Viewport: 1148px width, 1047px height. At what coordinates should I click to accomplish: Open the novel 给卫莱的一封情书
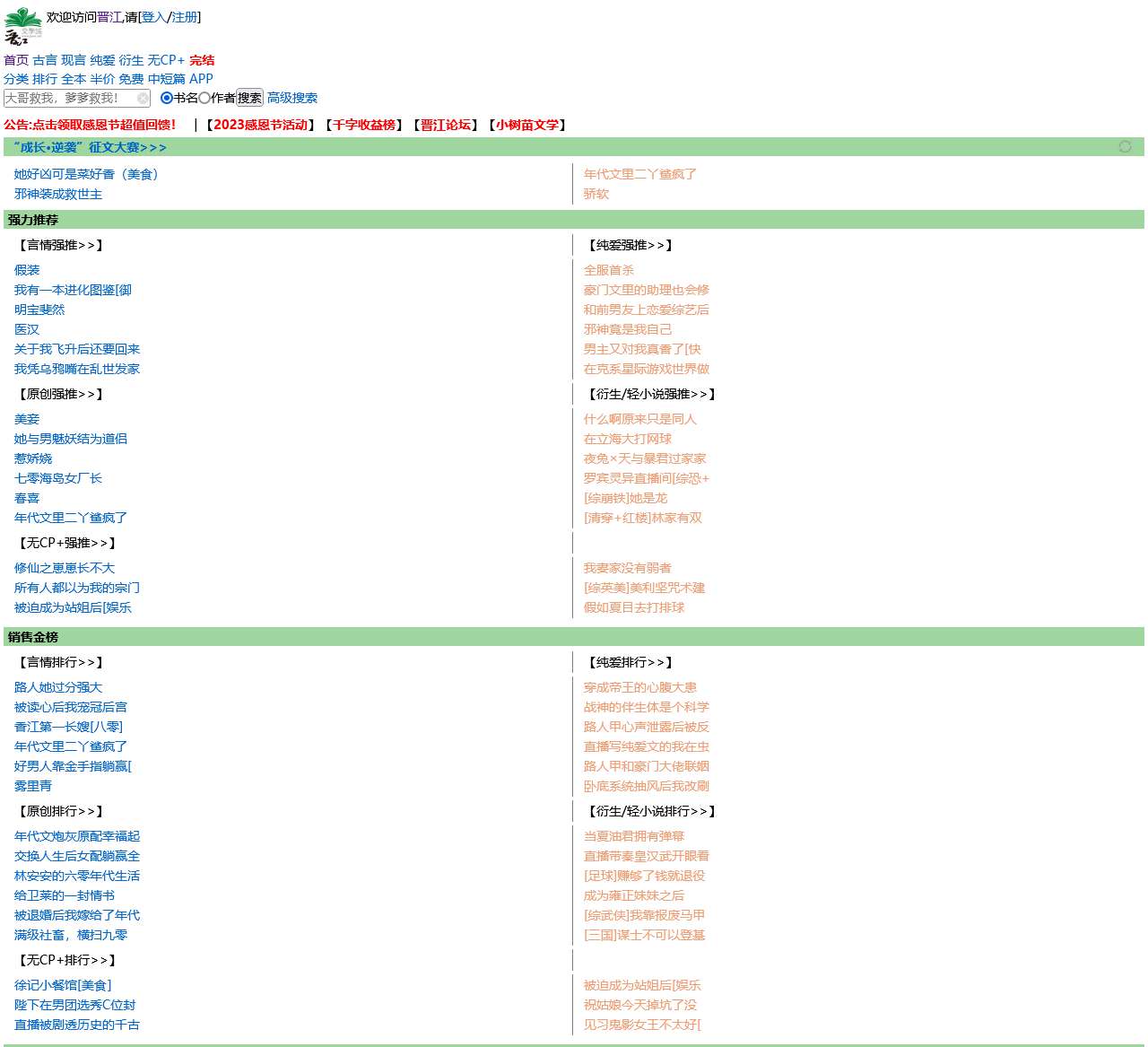65,895
